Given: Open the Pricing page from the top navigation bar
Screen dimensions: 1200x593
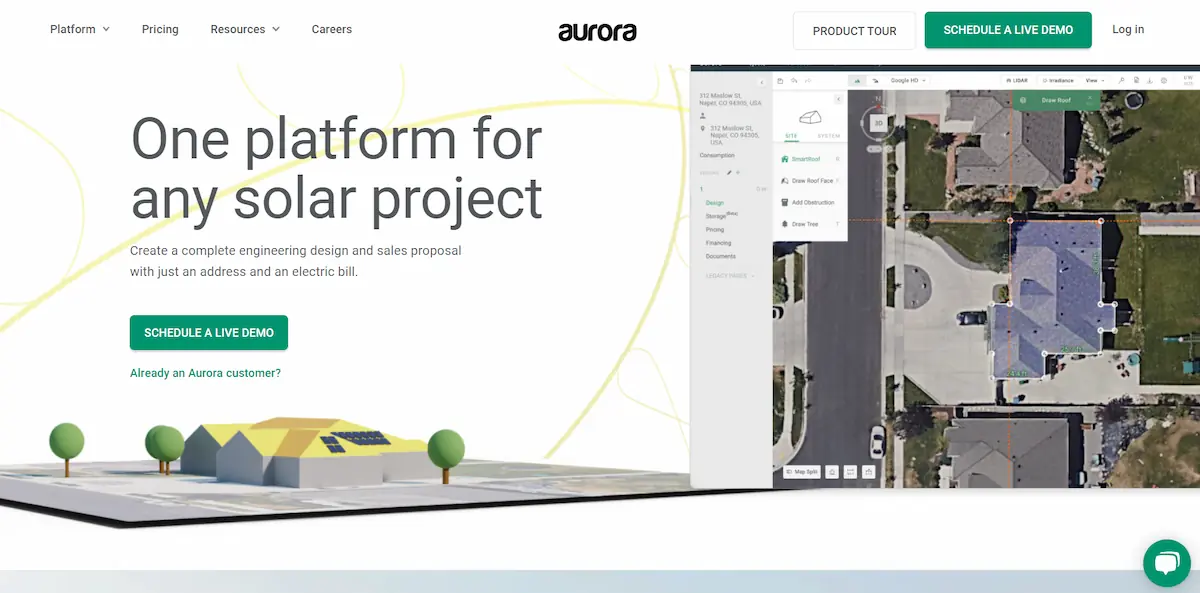Looking at the screenshot, I should pos(160,29).
